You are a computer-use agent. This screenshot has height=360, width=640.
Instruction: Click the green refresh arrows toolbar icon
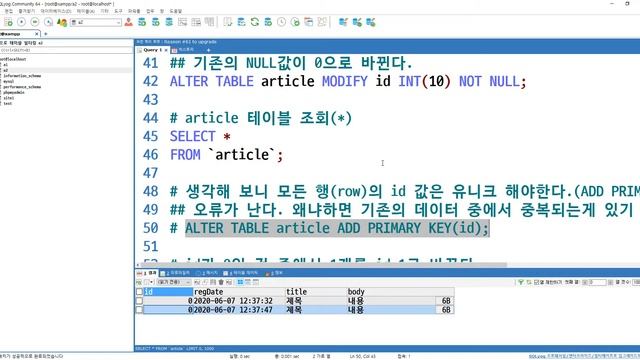coord(255,22)
